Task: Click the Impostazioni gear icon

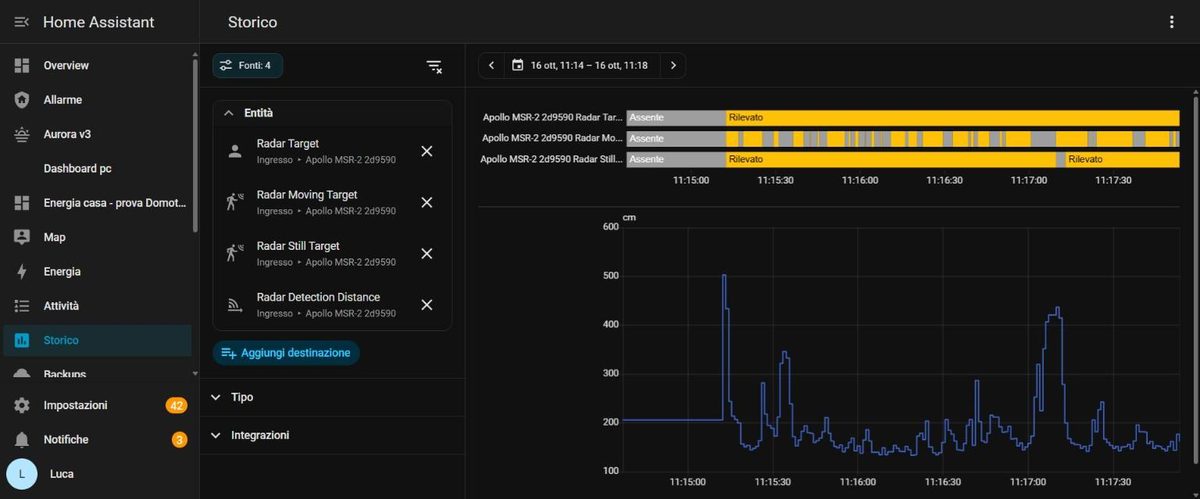Action: (22, 405)
